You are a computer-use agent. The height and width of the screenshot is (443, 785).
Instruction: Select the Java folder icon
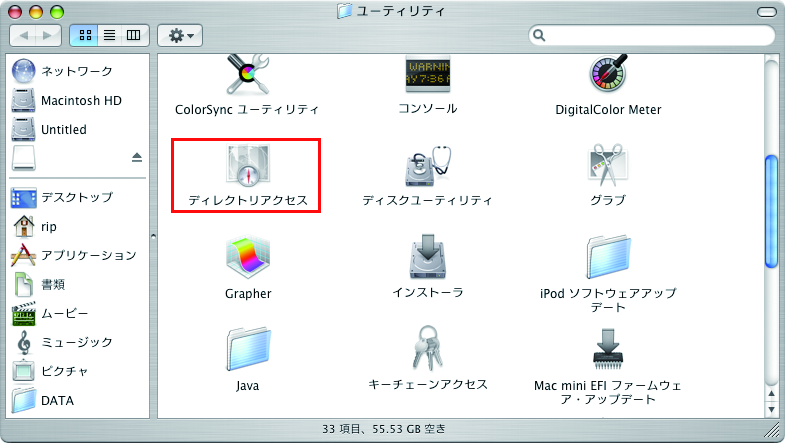[x=248, y=349]
